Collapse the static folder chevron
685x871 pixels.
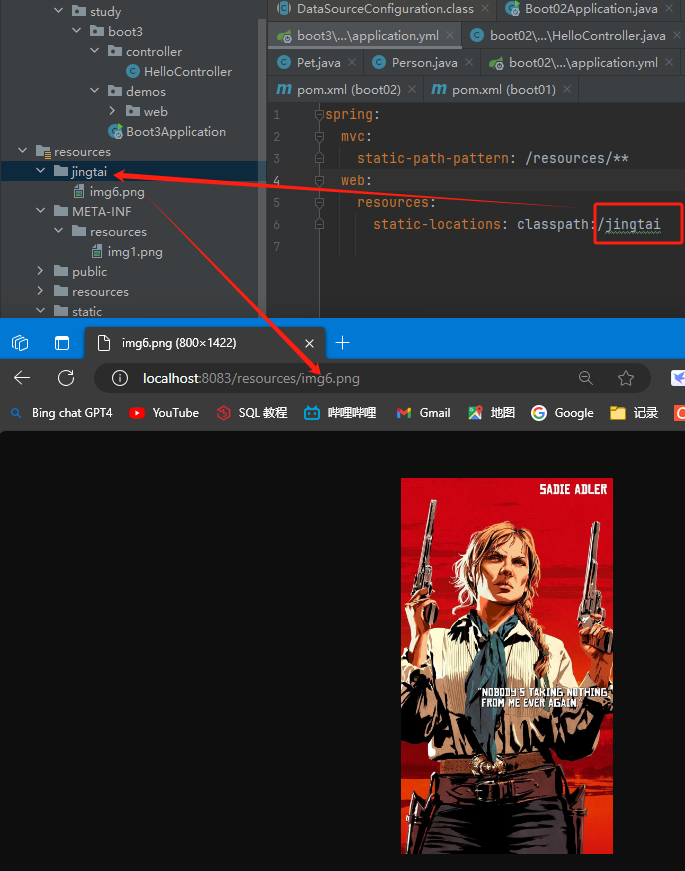click(41, 311)
